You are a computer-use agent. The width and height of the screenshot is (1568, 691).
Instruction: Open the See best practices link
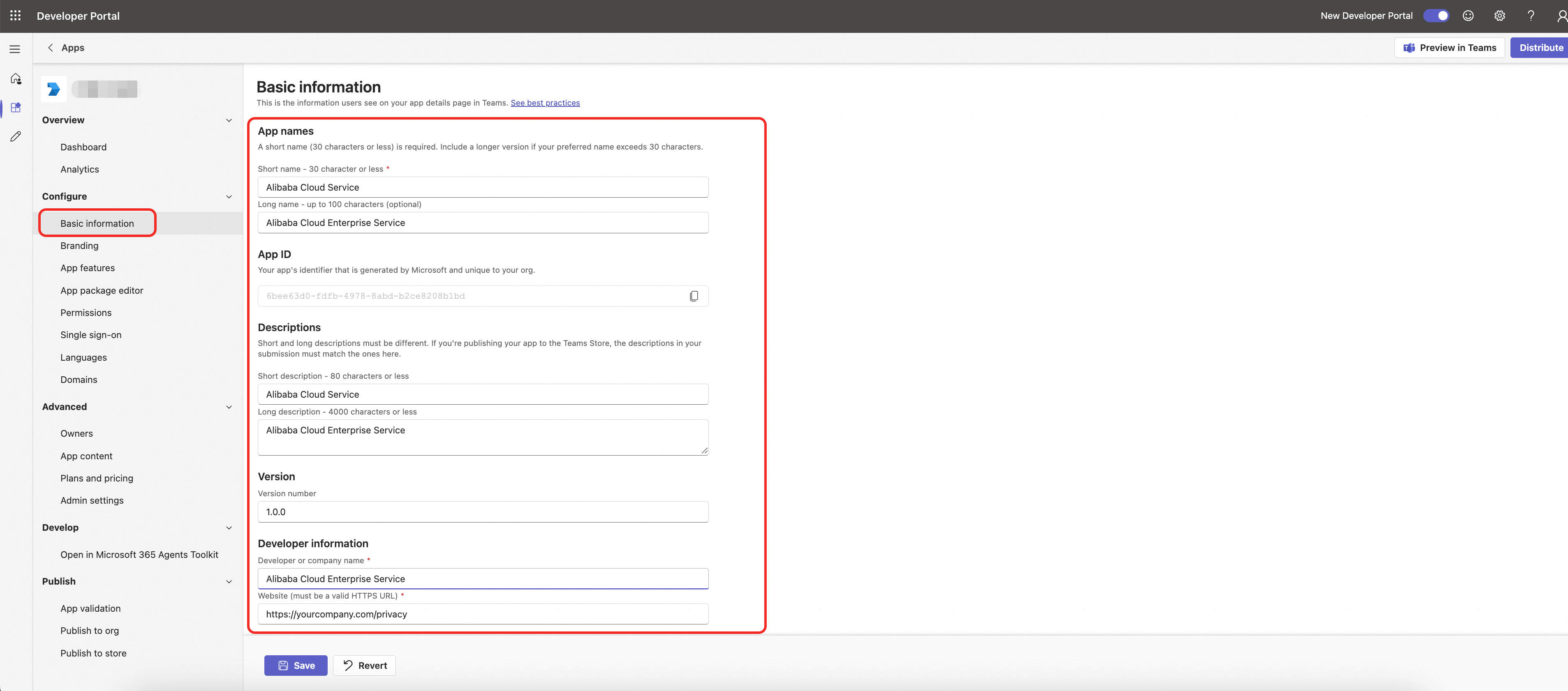pyautogui.click(x=545, y=103)
